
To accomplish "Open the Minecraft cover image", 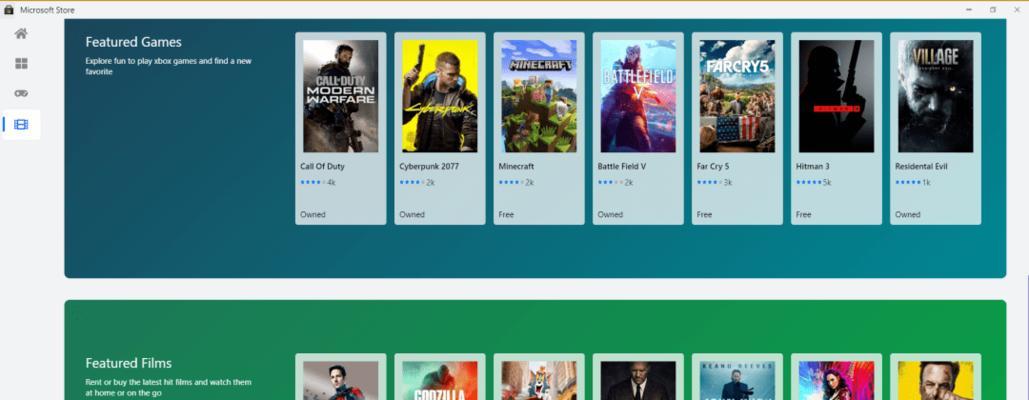I will [539, 96].
